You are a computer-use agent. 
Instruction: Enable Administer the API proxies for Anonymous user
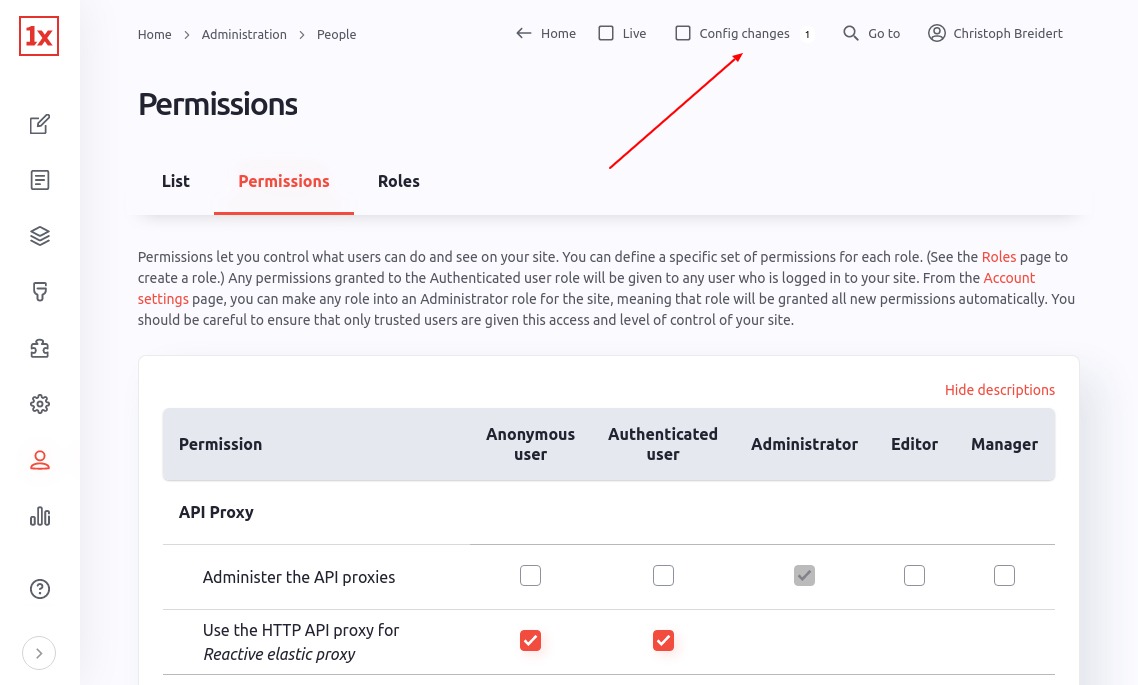pyautogui.click(x=531, y=575)
